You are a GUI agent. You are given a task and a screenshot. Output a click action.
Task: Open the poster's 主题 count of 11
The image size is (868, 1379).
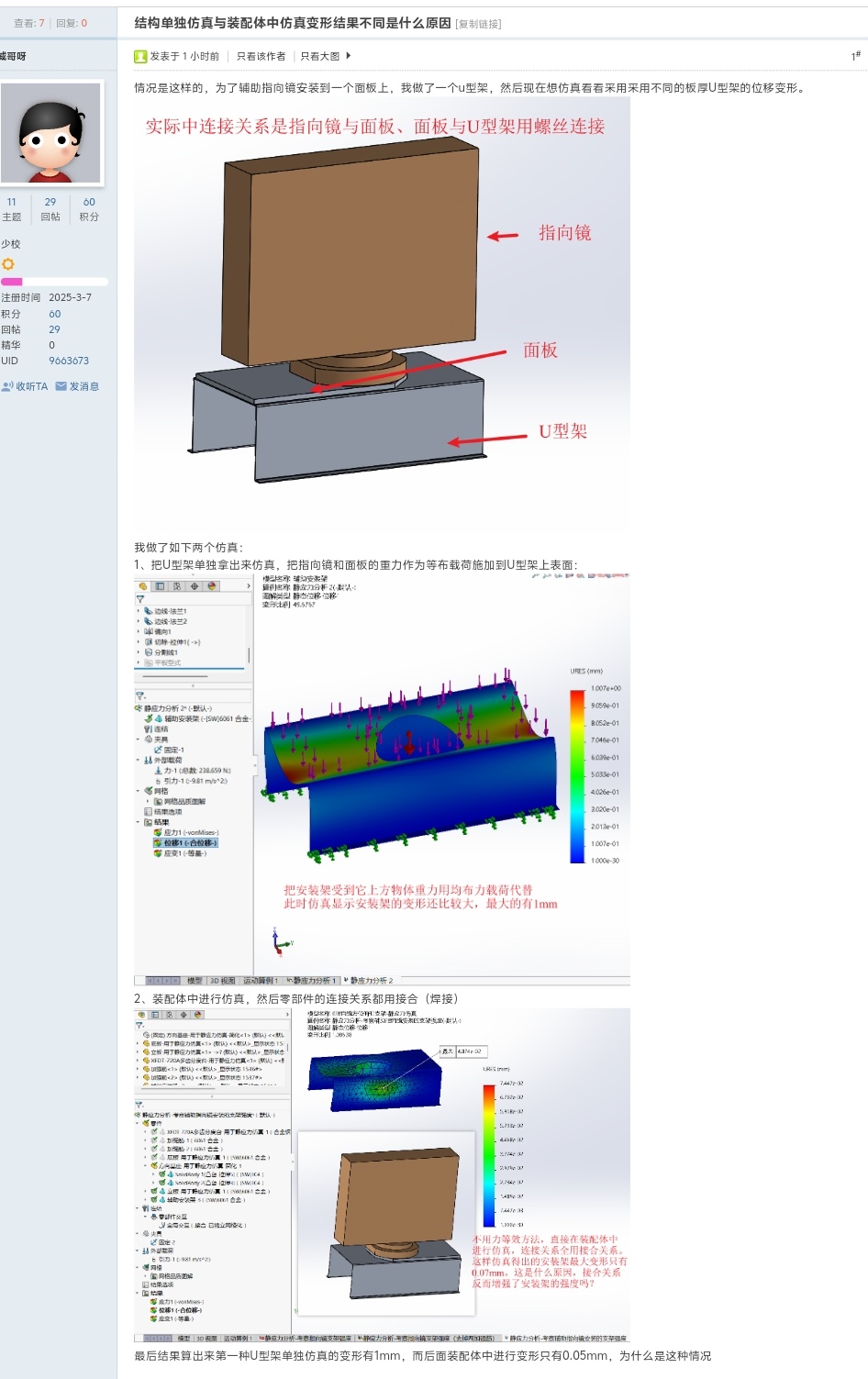pyautogui.click(x=11, y=202)
